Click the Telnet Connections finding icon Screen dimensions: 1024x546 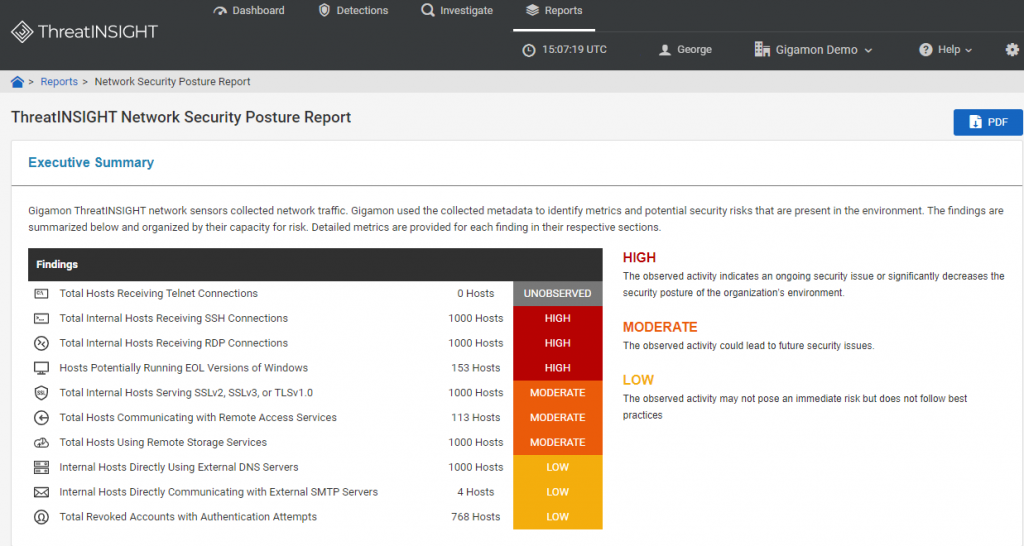pos(41,294)
